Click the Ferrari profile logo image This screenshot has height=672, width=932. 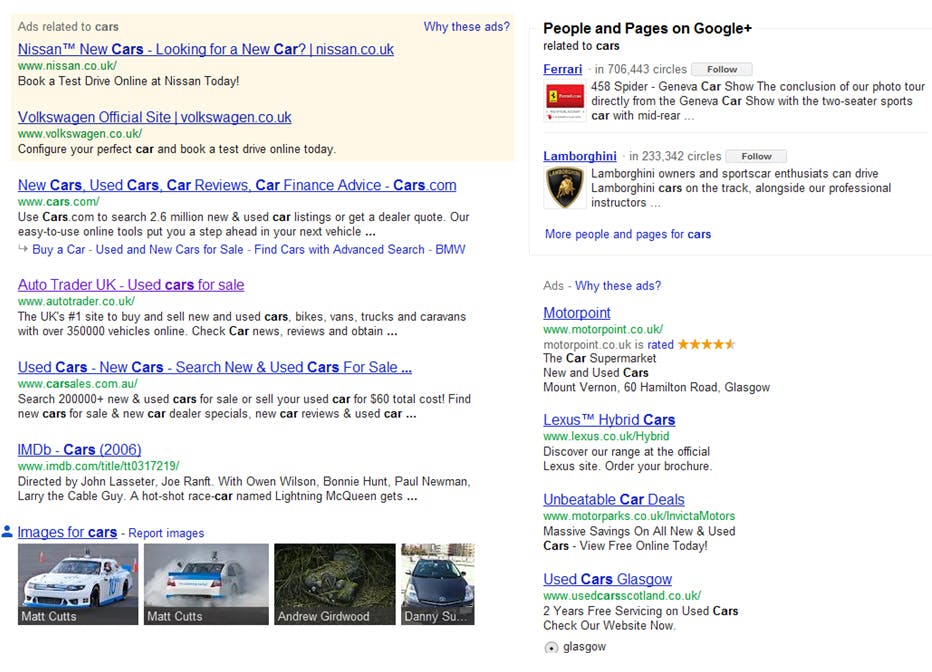pyautogui.click(x=565, y=102)
